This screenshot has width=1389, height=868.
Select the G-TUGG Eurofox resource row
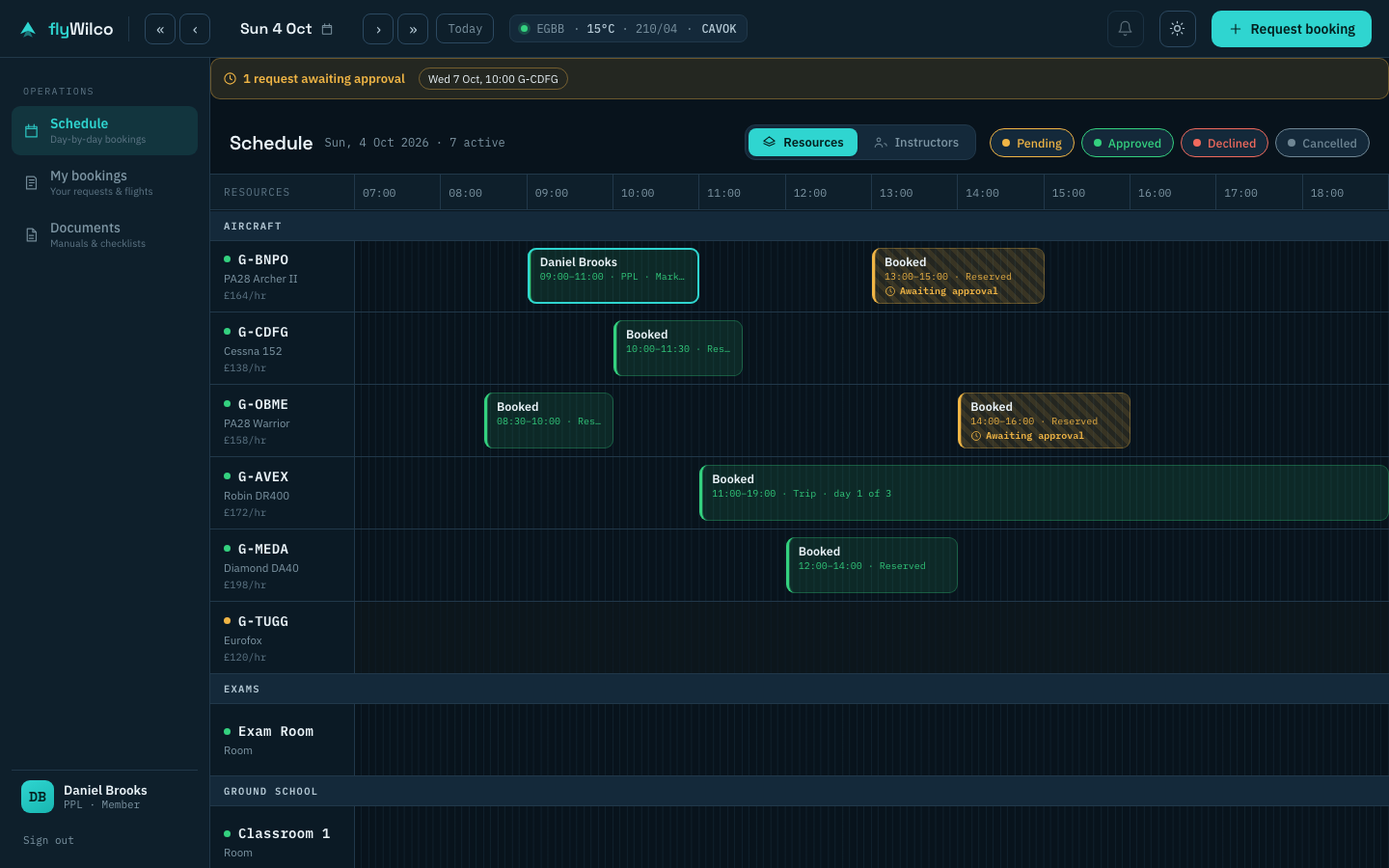pos(282,637)
